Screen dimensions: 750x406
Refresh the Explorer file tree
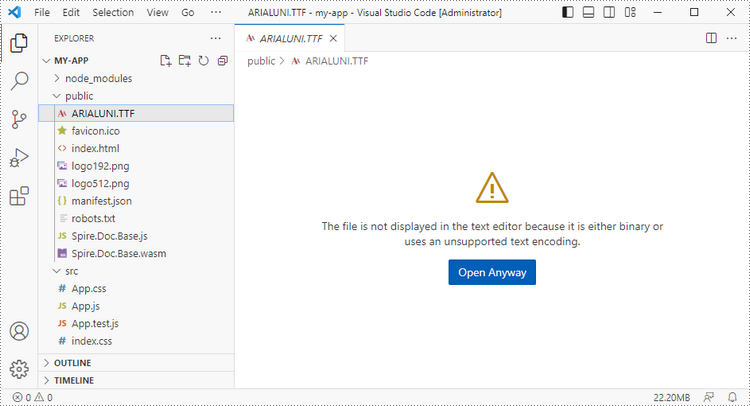point(203,61)
